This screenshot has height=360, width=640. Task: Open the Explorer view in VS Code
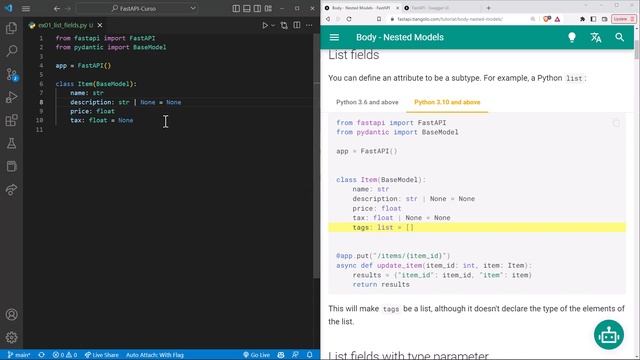pos(11,28)
